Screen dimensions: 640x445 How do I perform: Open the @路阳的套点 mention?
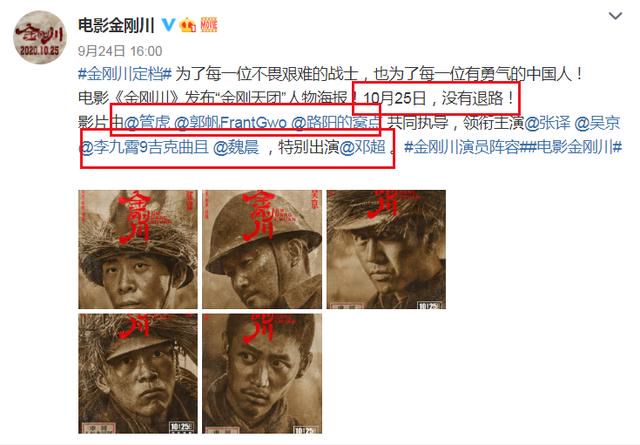tap(336, 122)
